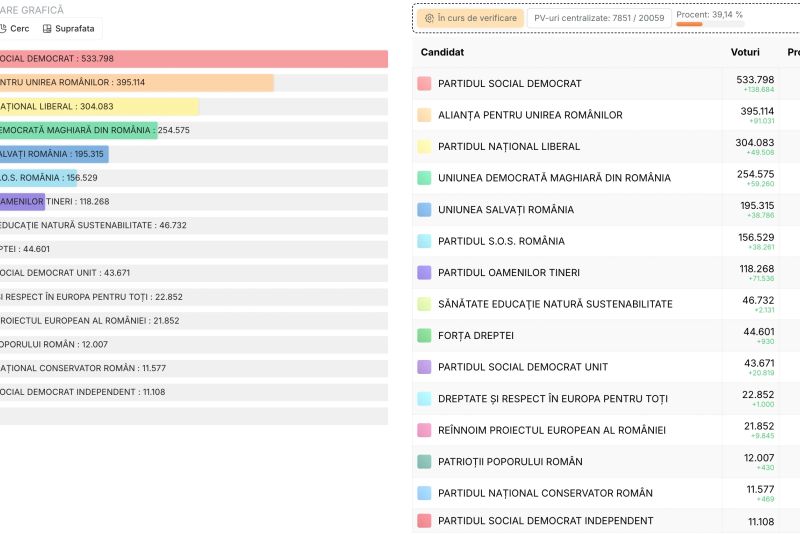Click the gear icon in the verification badge
Image resolution: width=800 pixels, height=534 pixels.
coord(429,18)
